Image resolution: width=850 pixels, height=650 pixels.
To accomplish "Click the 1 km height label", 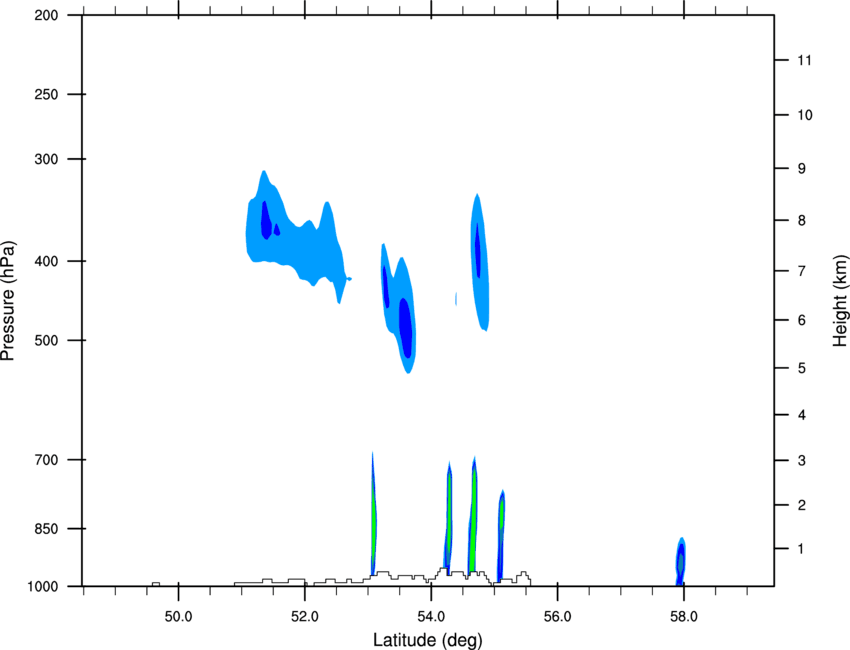I will (801, 549).
